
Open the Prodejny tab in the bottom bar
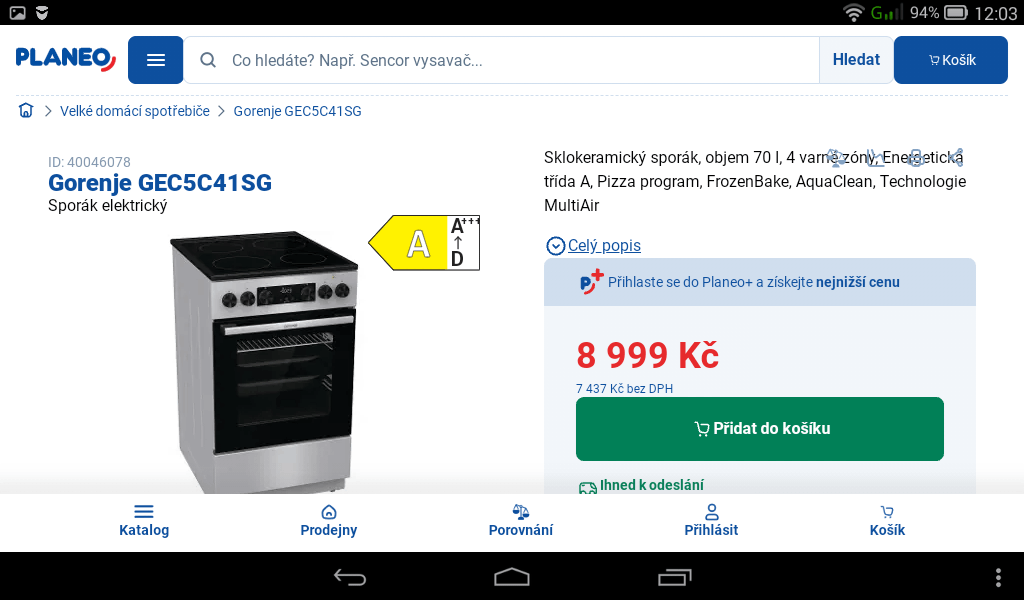tap(328, 521)
